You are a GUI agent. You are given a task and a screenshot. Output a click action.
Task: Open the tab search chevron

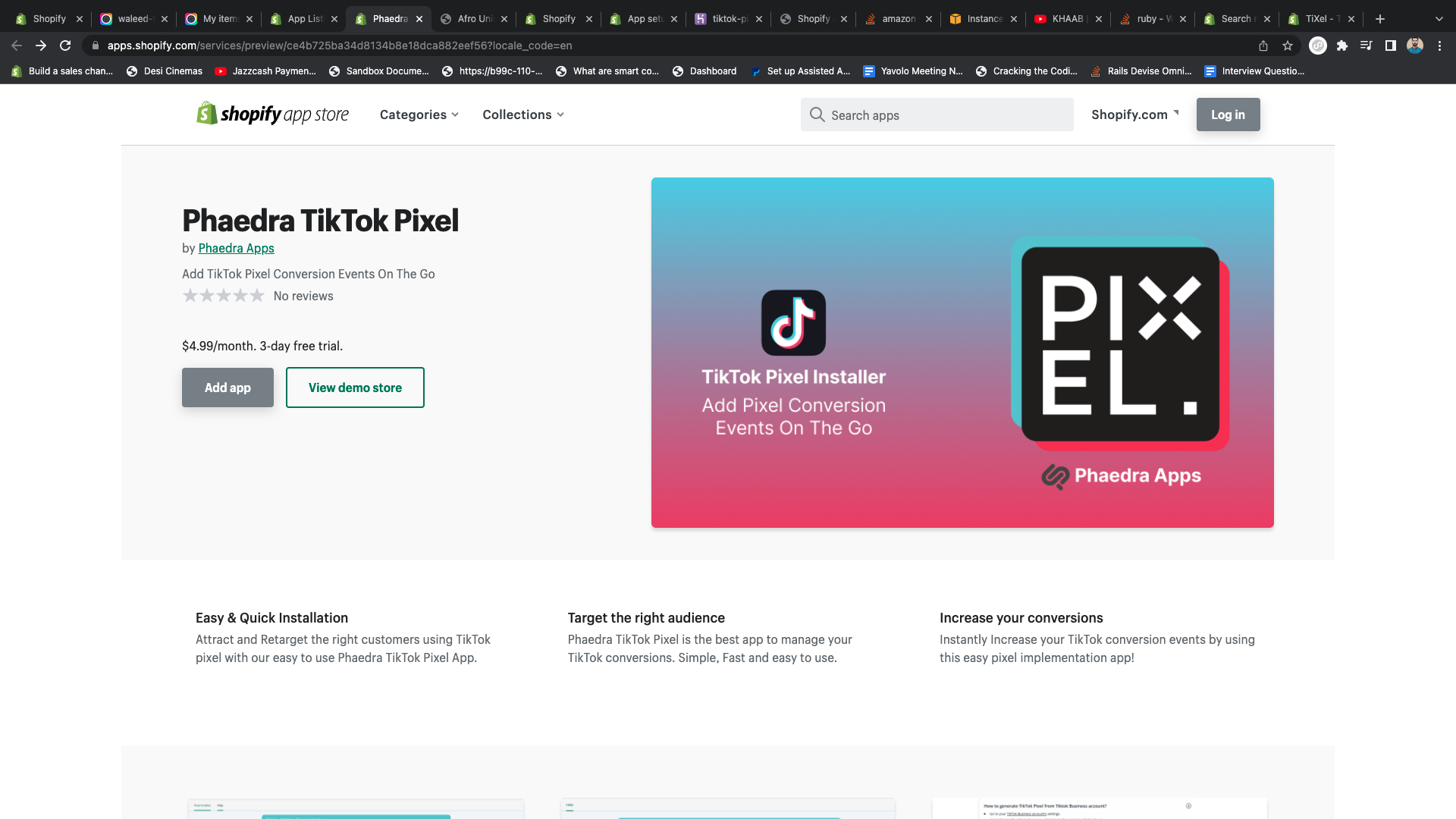click(1439, 19)
